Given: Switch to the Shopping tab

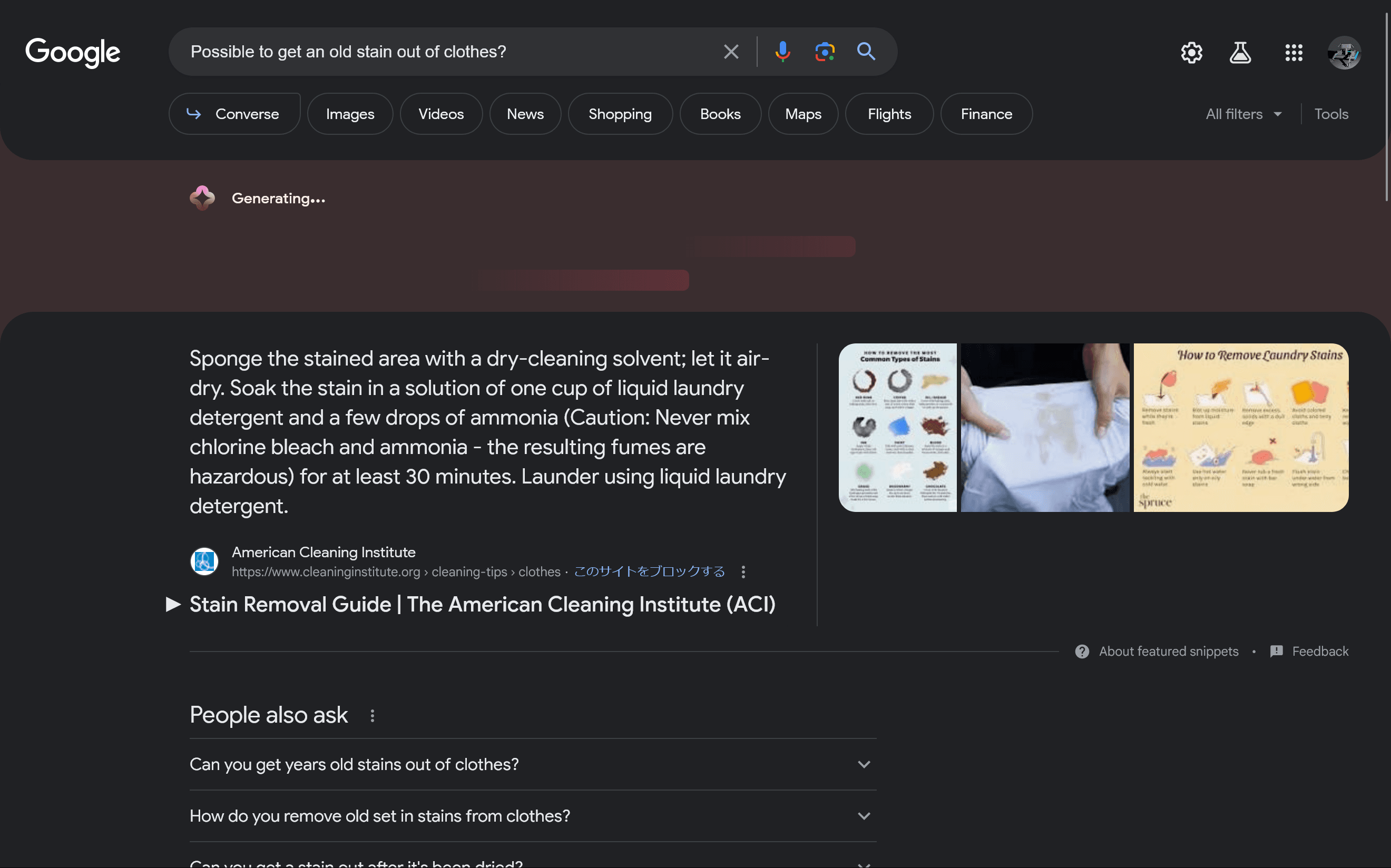Looking at the screenshot, I should [x=620, y=114].
